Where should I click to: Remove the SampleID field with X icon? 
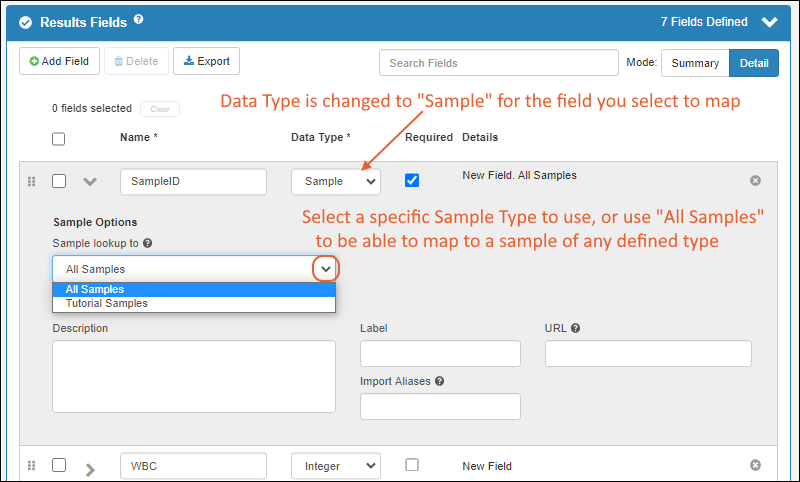point(755,180)
